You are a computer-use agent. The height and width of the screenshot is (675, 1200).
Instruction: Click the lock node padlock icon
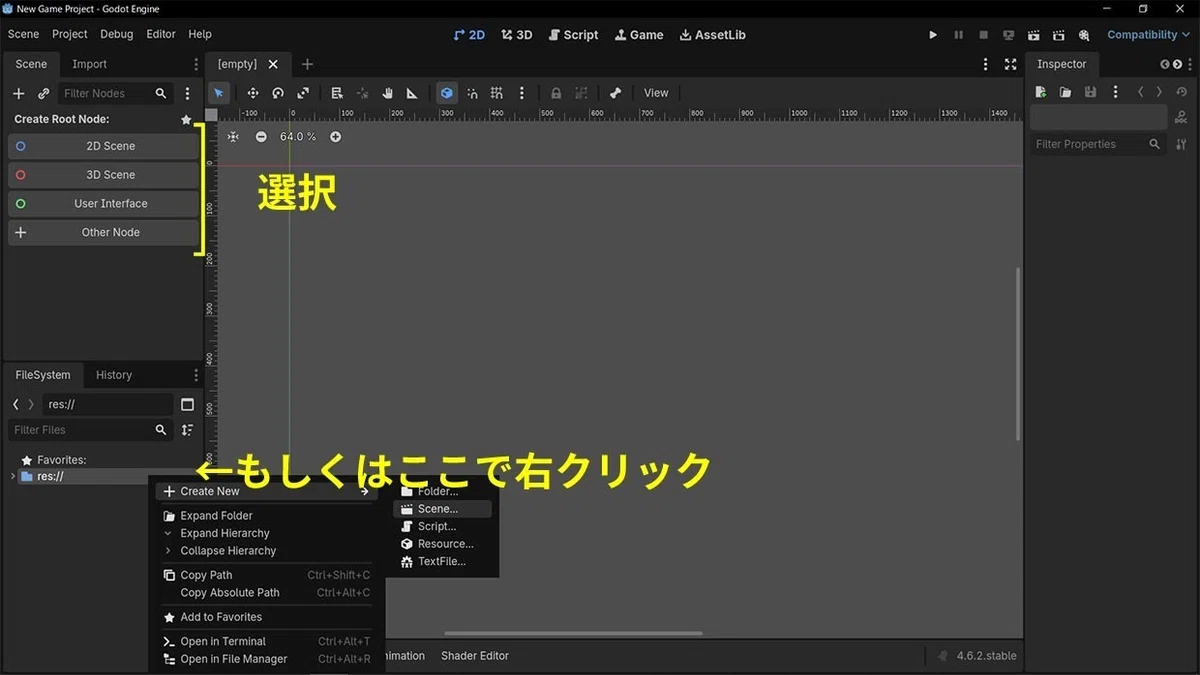pos(556,93)
